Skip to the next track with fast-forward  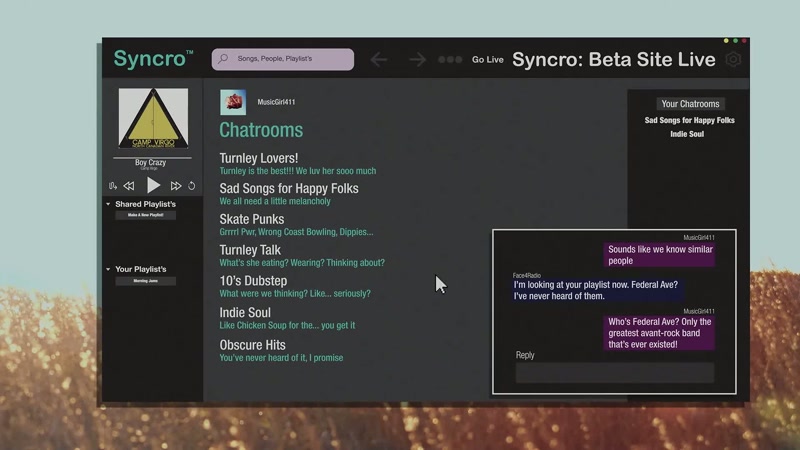click(x=176, y=186)
